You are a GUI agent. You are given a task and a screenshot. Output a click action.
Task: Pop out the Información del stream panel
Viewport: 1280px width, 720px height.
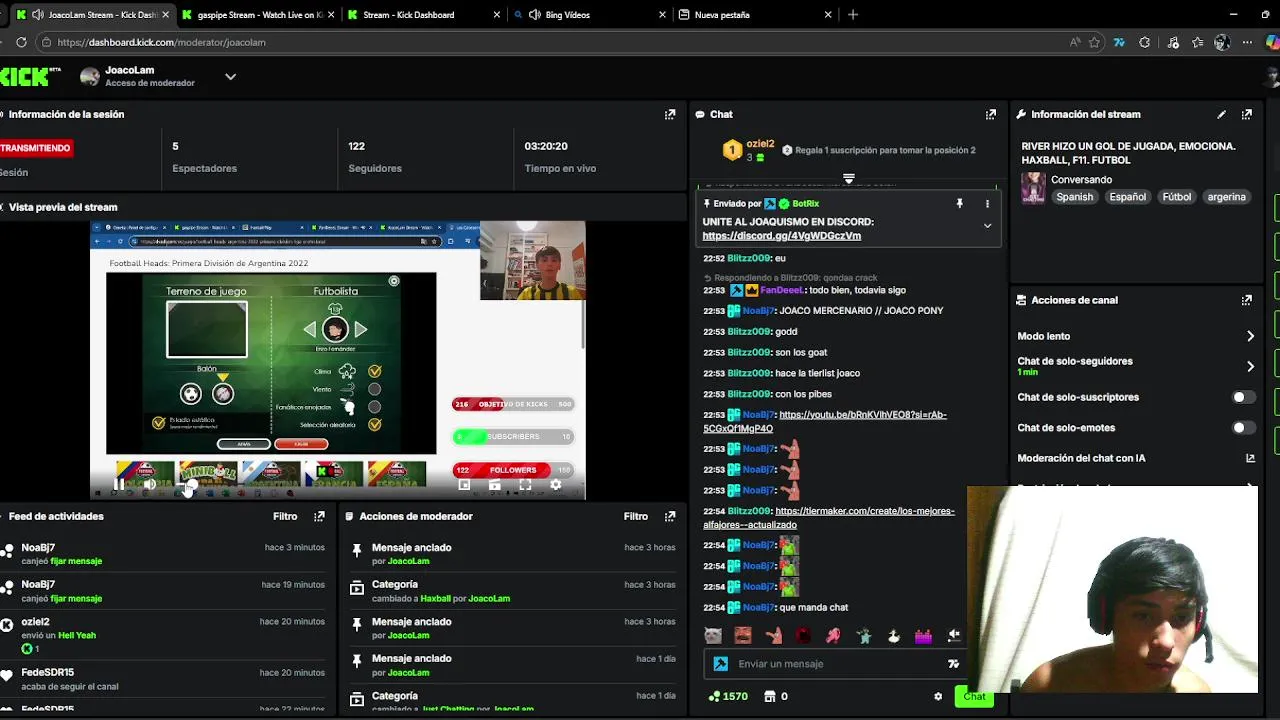point(1247,114)
